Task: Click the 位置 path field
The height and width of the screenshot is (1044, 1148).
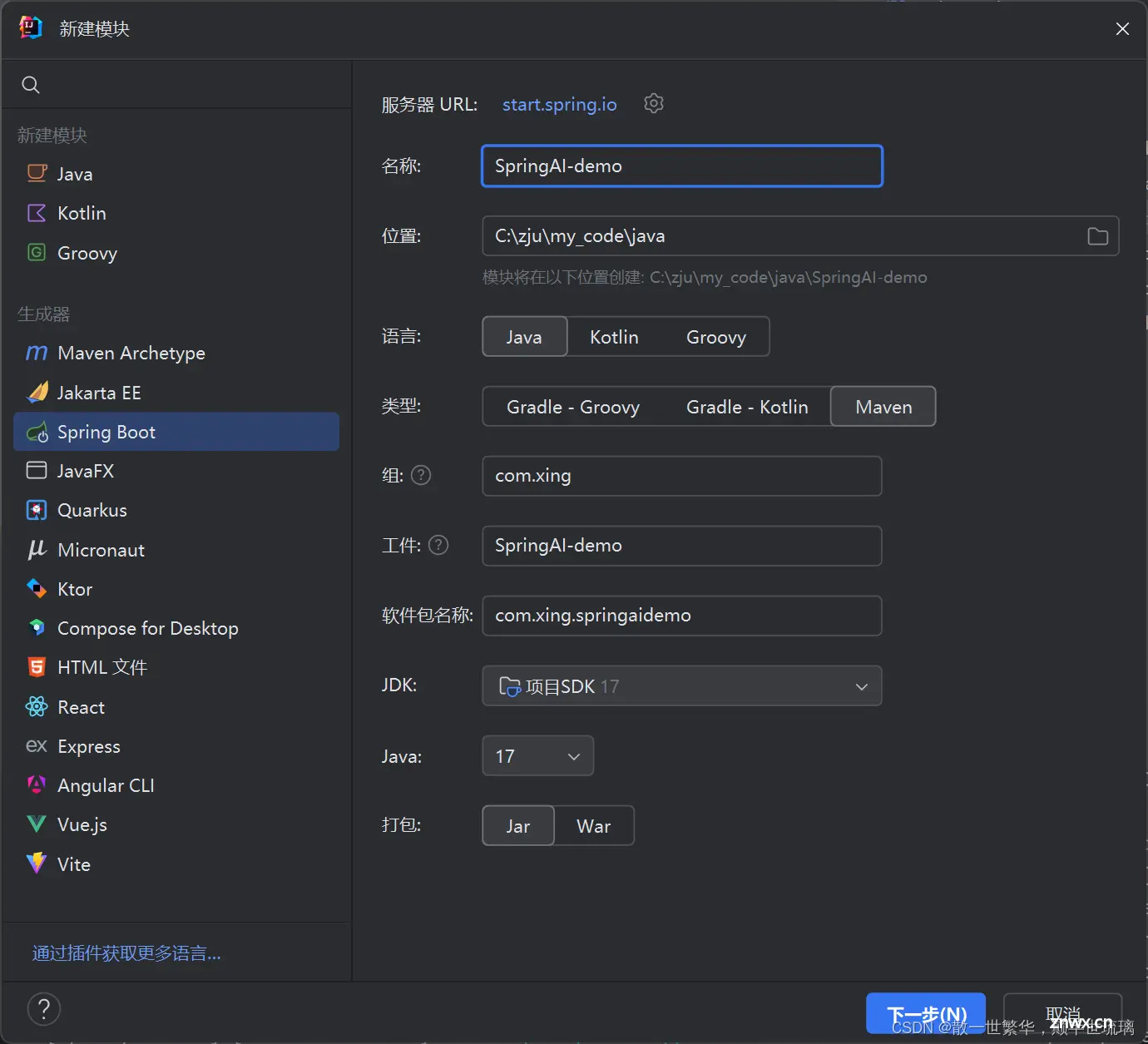Action: point(800,236)
